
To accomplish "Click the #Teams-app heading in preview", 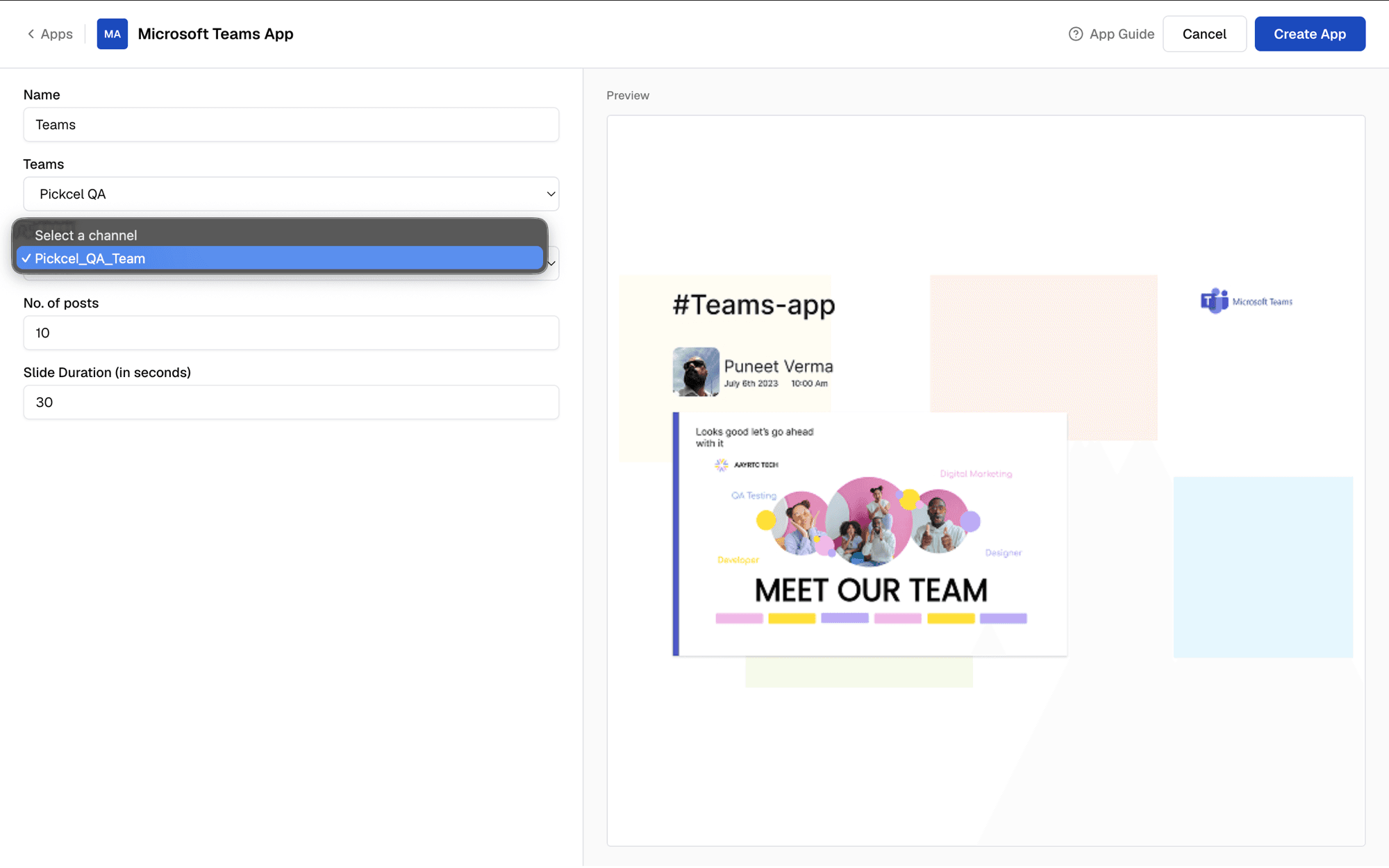I will [x=754, y=305].
